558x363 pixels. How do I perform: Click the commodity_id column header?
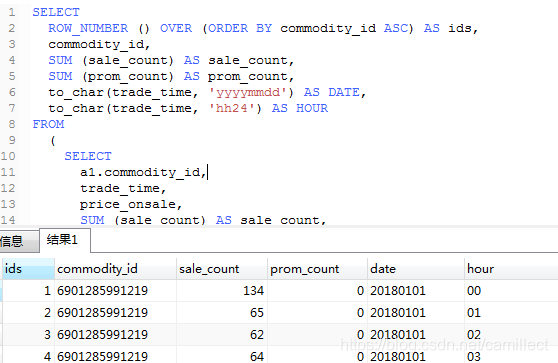point(115,269)
